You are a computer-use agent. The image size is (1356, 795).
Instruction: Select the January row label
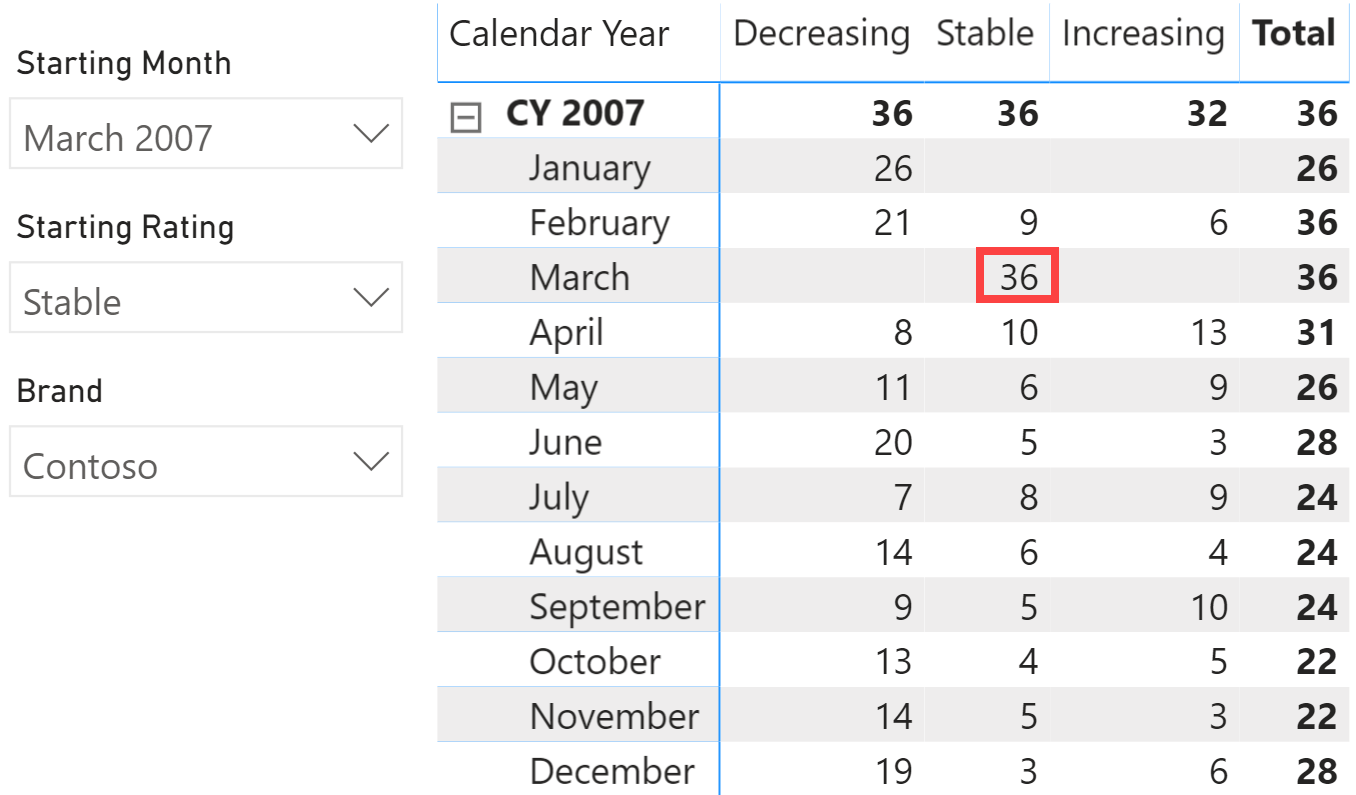point(589,168)
